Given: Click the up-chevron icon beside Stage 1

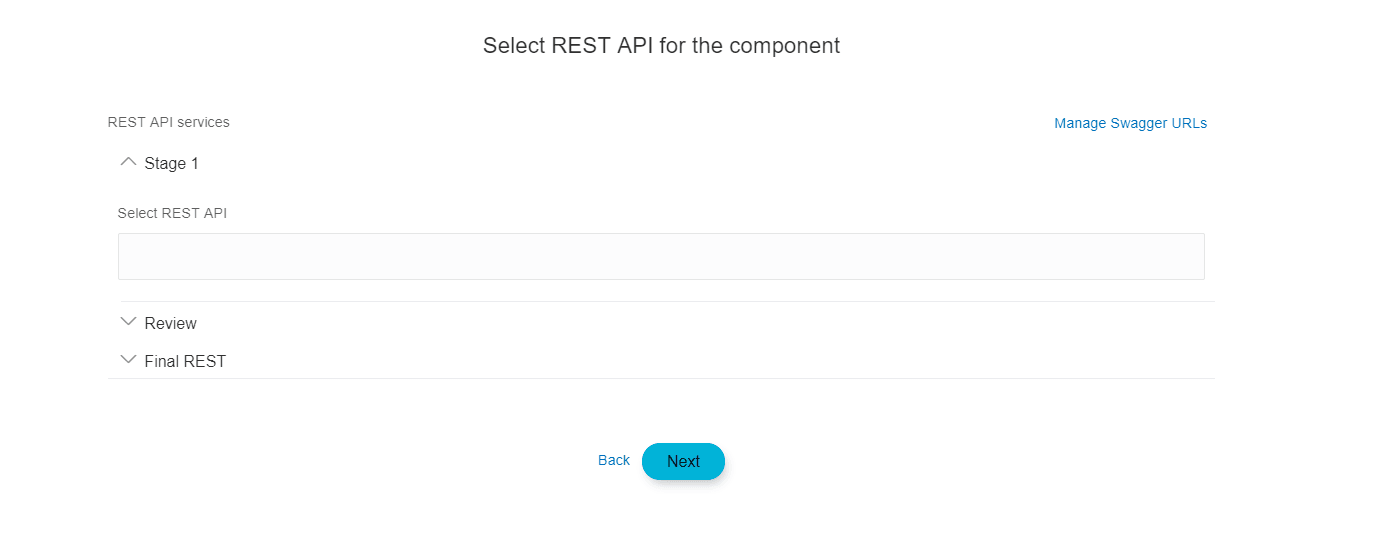Looking at the screenshot, I should pos(128,162).
